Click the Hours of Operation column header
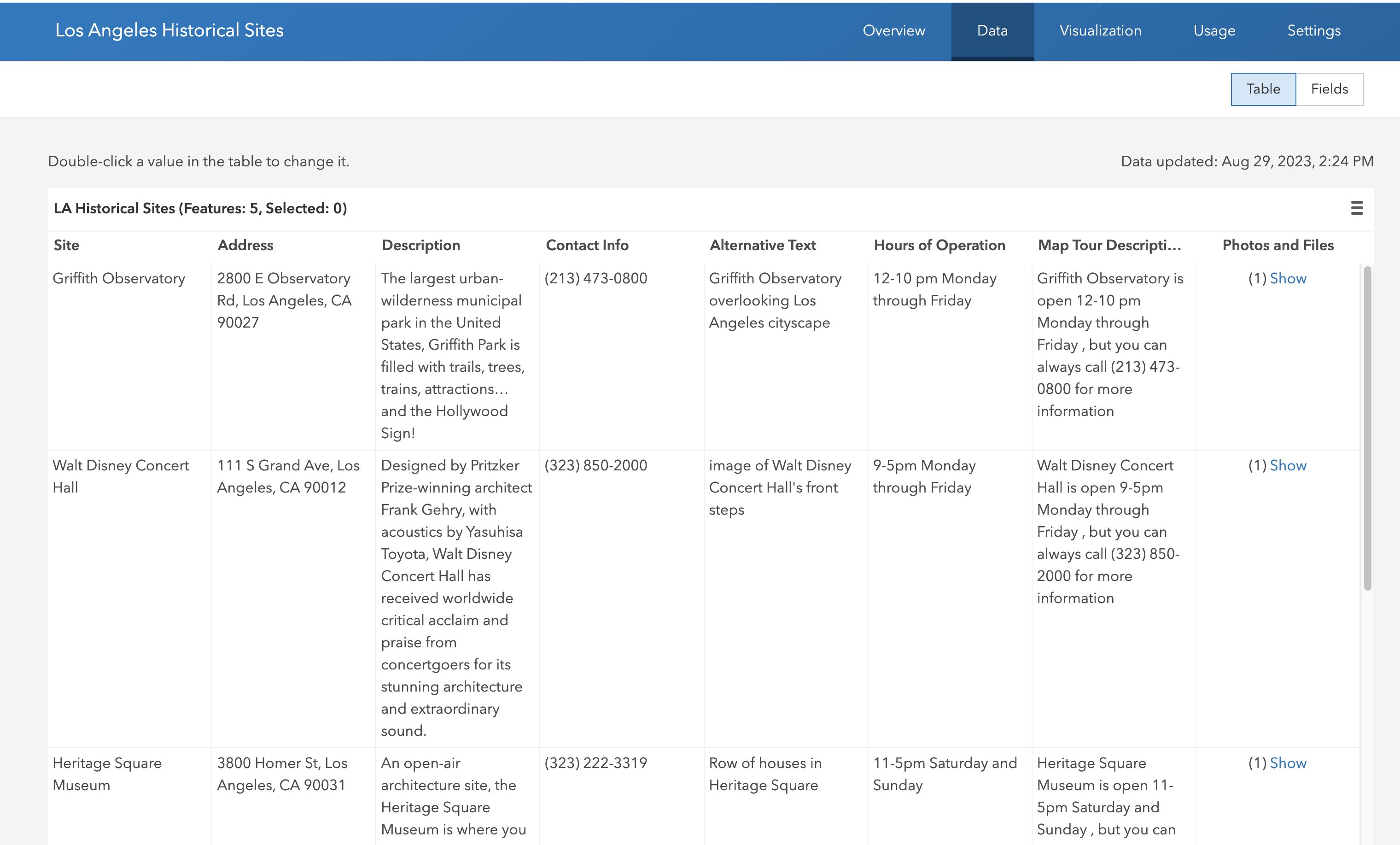The image size is (1400, 845). [x=939, y=246]
